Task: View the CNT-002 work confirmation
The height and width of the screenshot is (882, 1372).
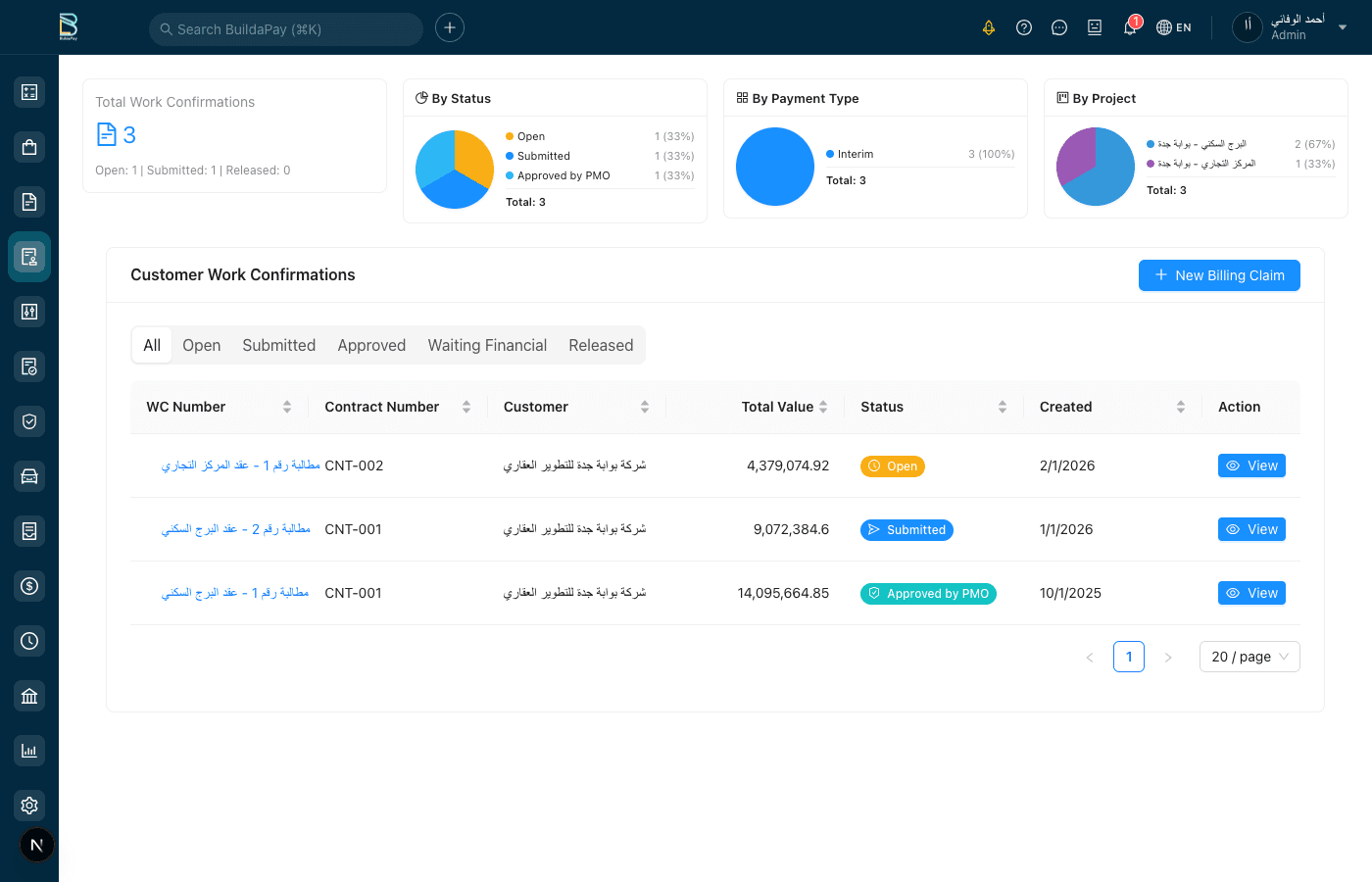Action: 1251,465
